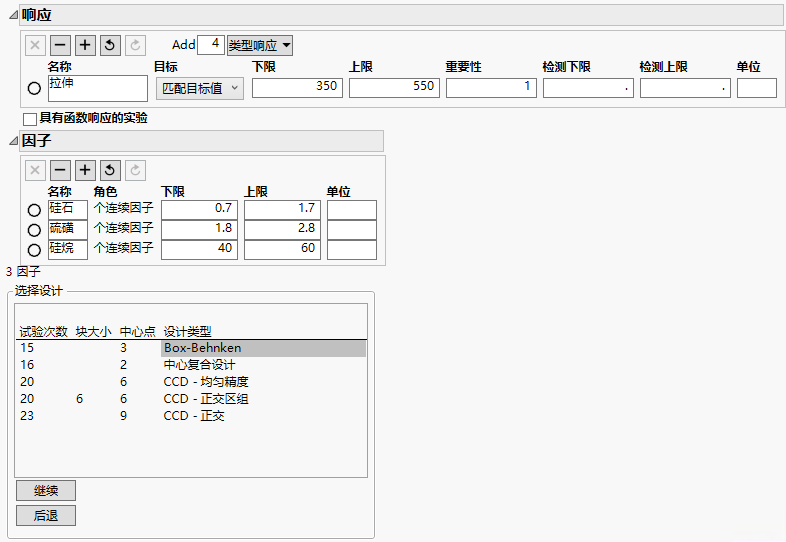786x542 pixels.
Task: Select the 中心复合设计 design row
Action: click(x=191, y=365)
